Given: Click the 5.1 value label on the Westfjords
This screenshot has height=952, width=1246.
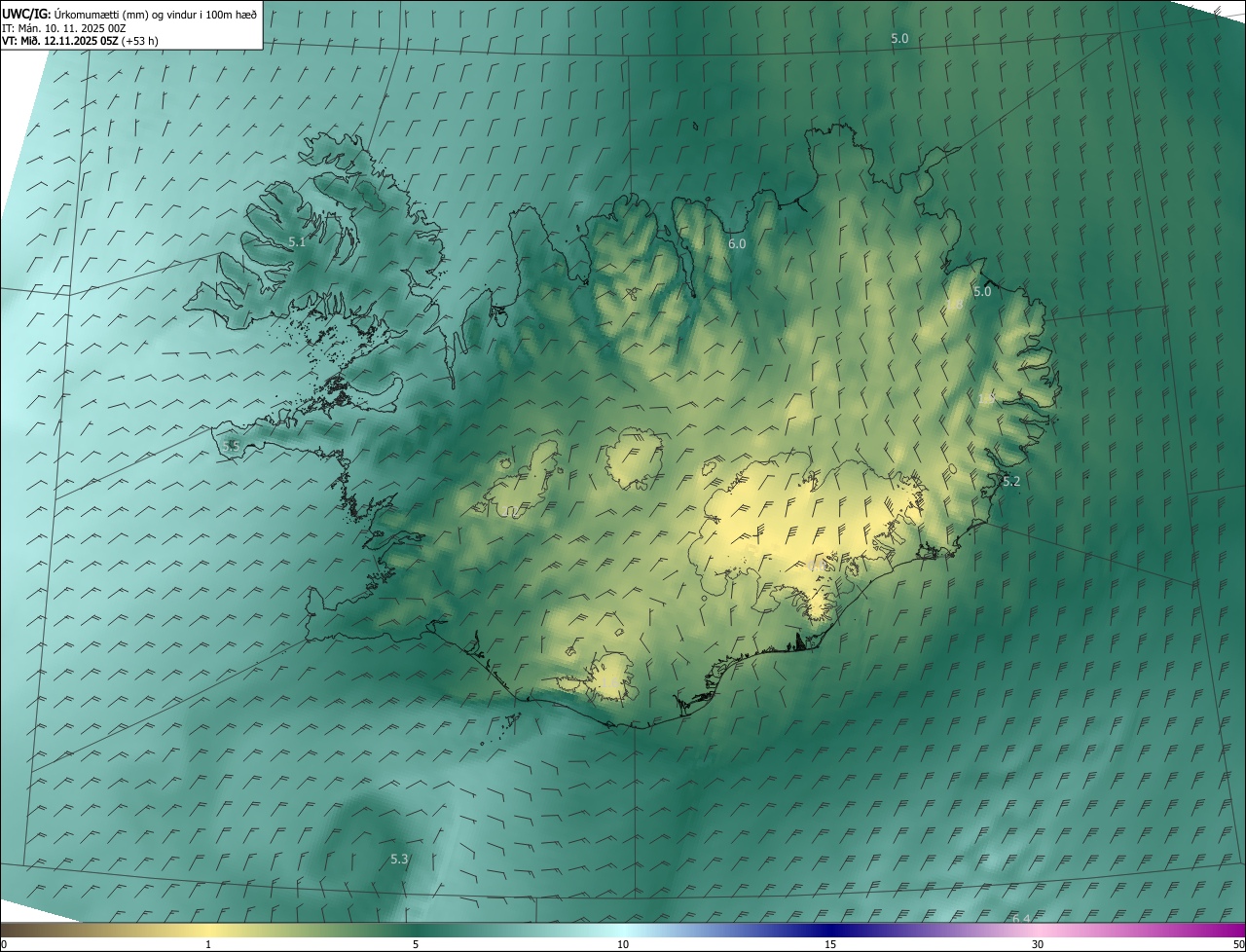Looking at the screenshot, I should pos(297,241).
